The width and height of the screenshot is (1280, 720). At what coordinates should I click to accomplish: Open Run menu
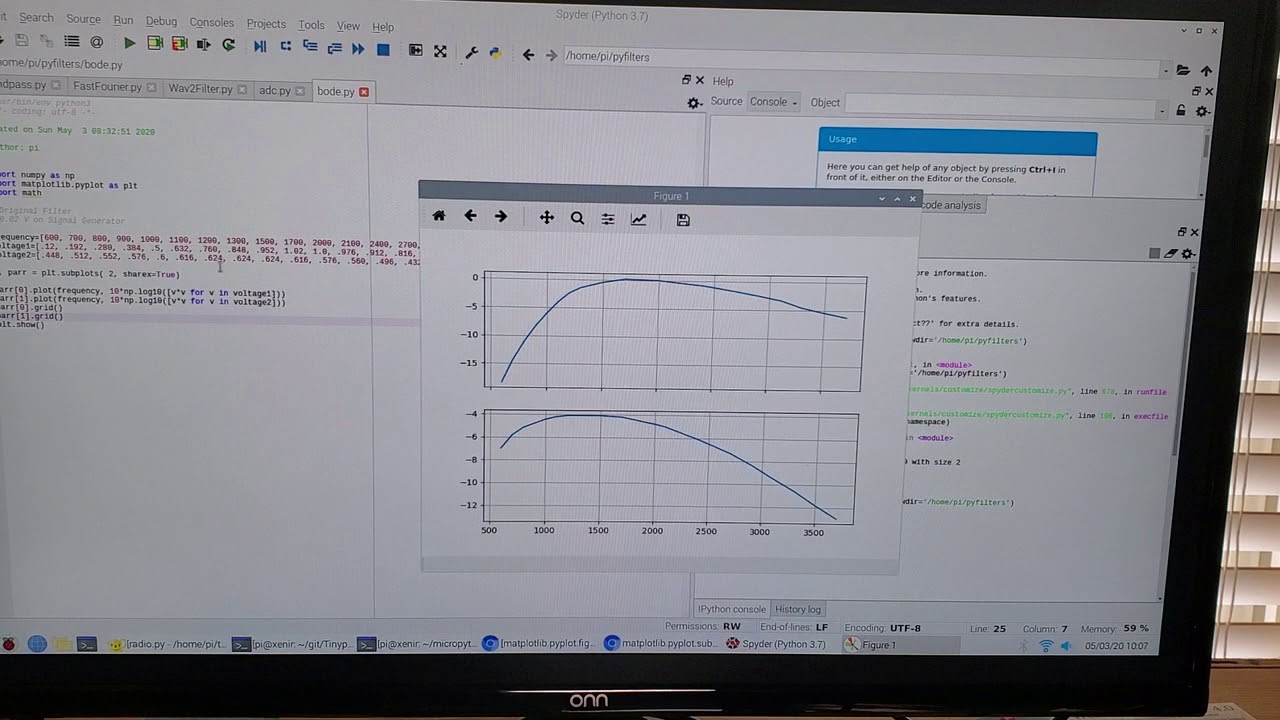[x=123, y=20]
